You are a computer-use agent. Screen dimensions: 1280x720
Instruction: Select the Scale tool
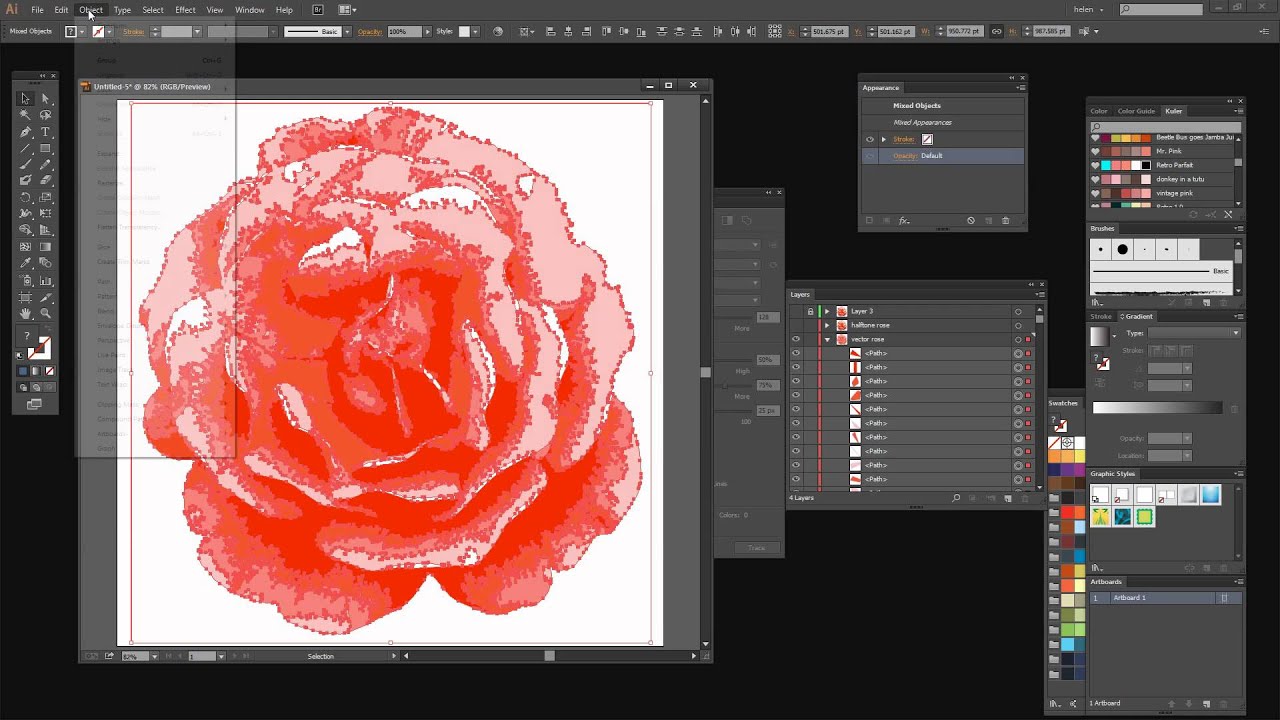(45, 197)
